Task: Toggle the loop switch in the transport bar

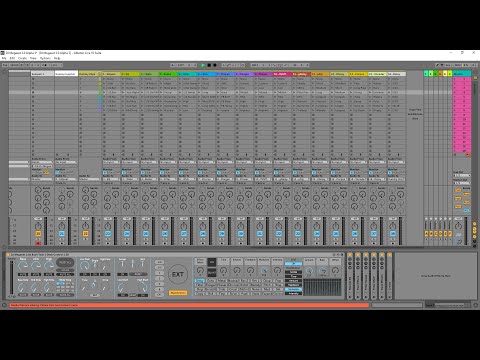Action: [x=280, y=65]
